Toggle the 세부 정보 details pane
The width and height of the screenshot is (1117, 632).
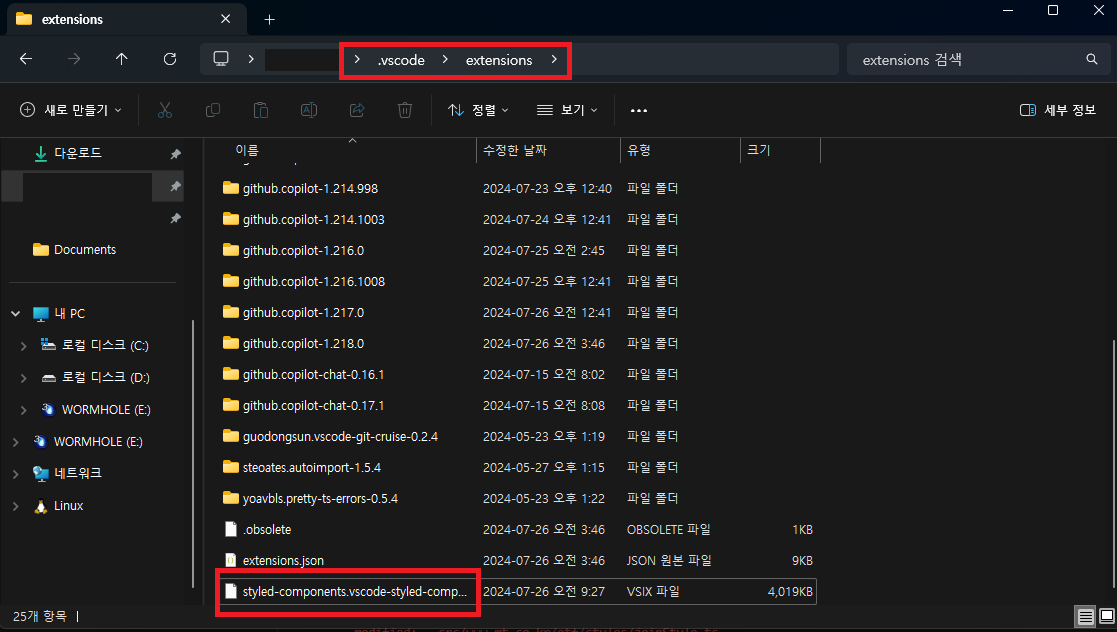1058,110
